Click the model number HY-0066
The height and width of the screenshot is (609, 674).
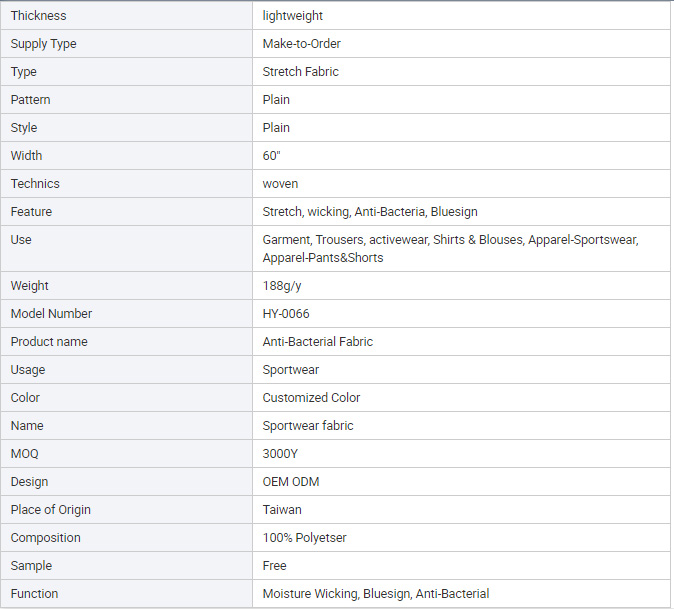(x=286, y=314)
